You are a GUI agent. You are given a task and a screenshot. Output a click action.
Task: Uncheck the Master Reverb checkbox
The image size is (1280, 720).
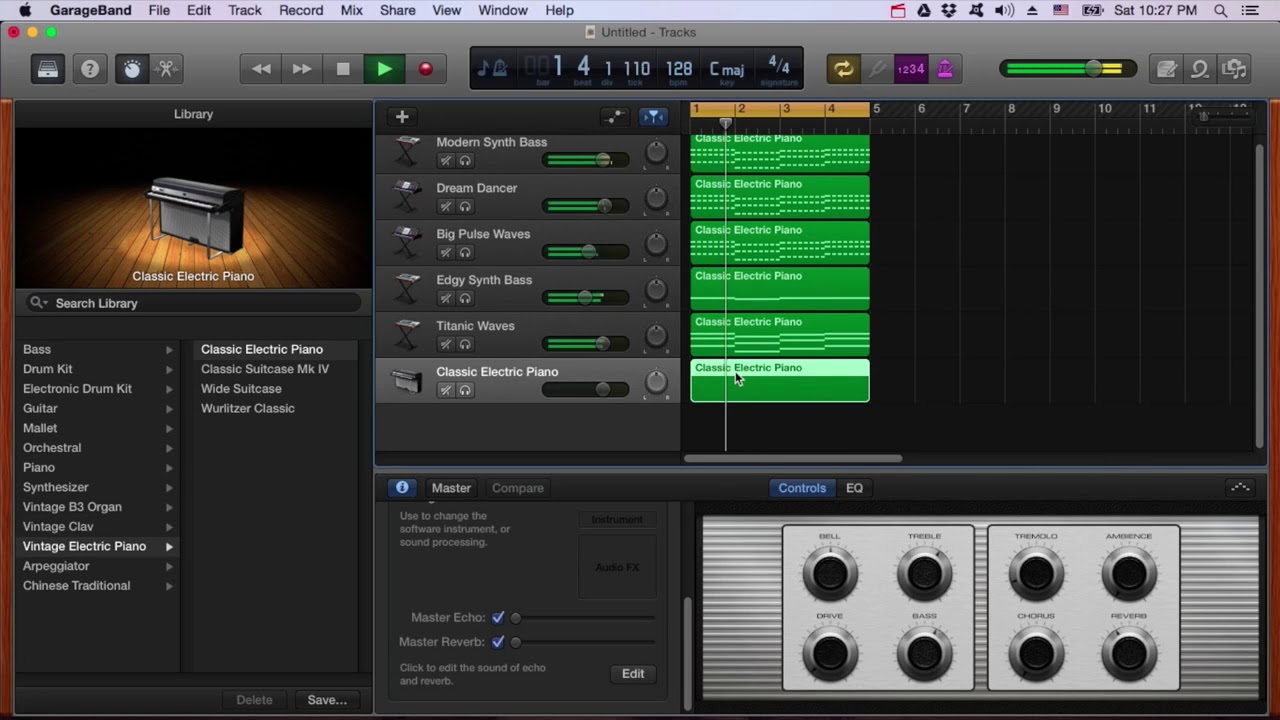click(498, 642)
